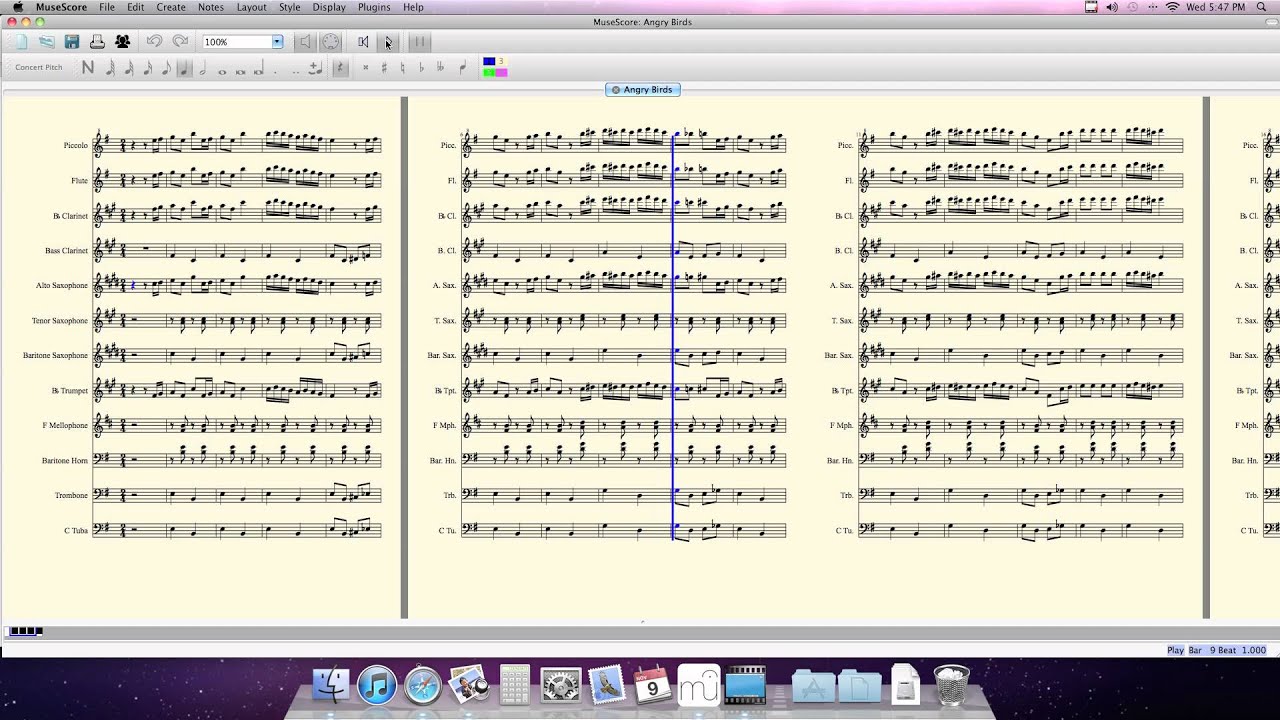Select the half note duration
The width and height of the screenshot is (1280, 720).
click(x=203, y=68)
